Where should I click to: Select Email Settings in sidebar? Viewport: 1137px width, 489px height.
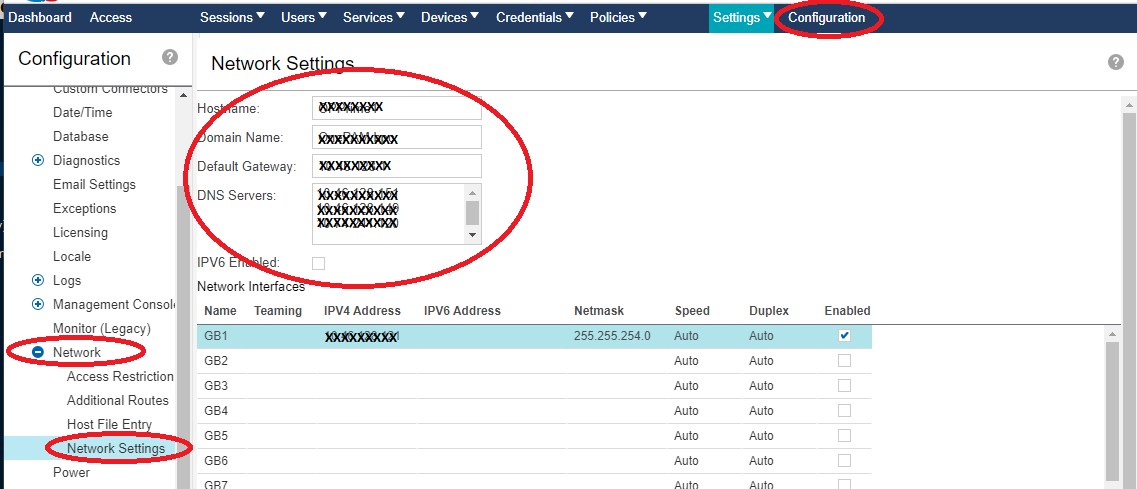click(94, 184)
